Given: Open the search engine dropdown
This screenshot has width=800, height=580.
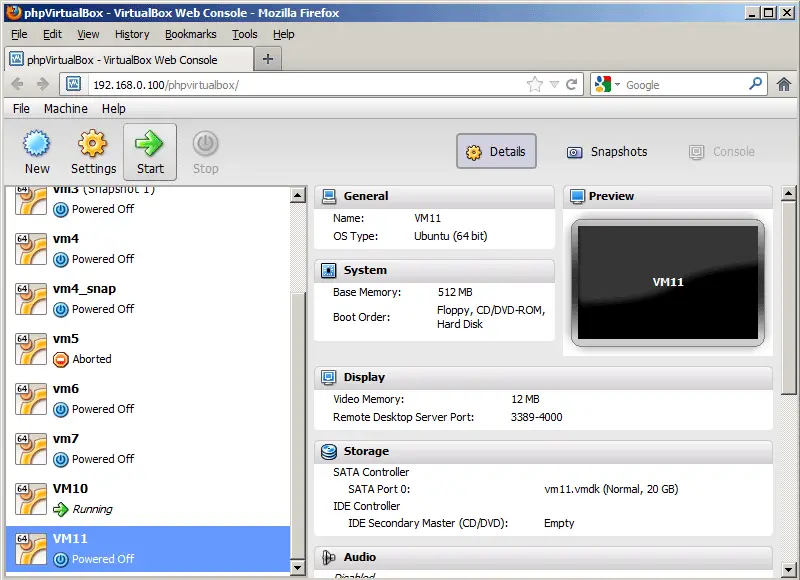Looking at the screenshot, I should point(617,85).
